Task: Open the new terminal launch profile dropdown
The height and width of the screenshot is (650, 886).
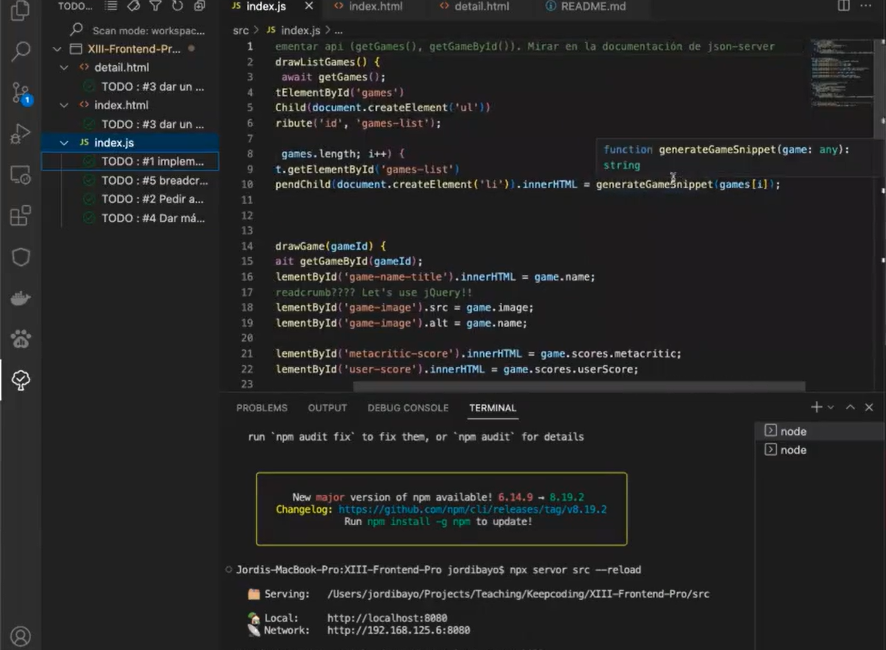Action: pos(831,407)
